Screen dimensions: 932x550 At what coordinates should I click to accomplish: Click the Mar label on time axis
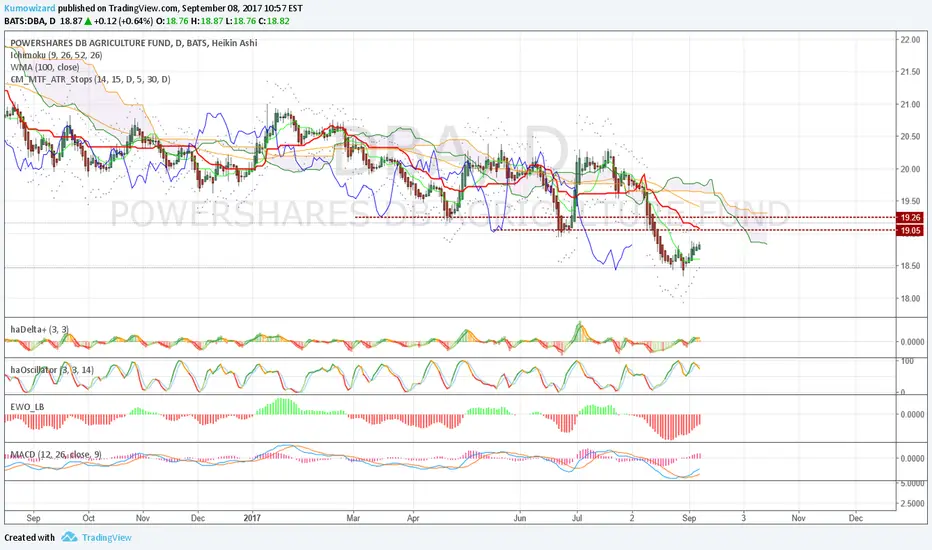click(x=353, y=518)
